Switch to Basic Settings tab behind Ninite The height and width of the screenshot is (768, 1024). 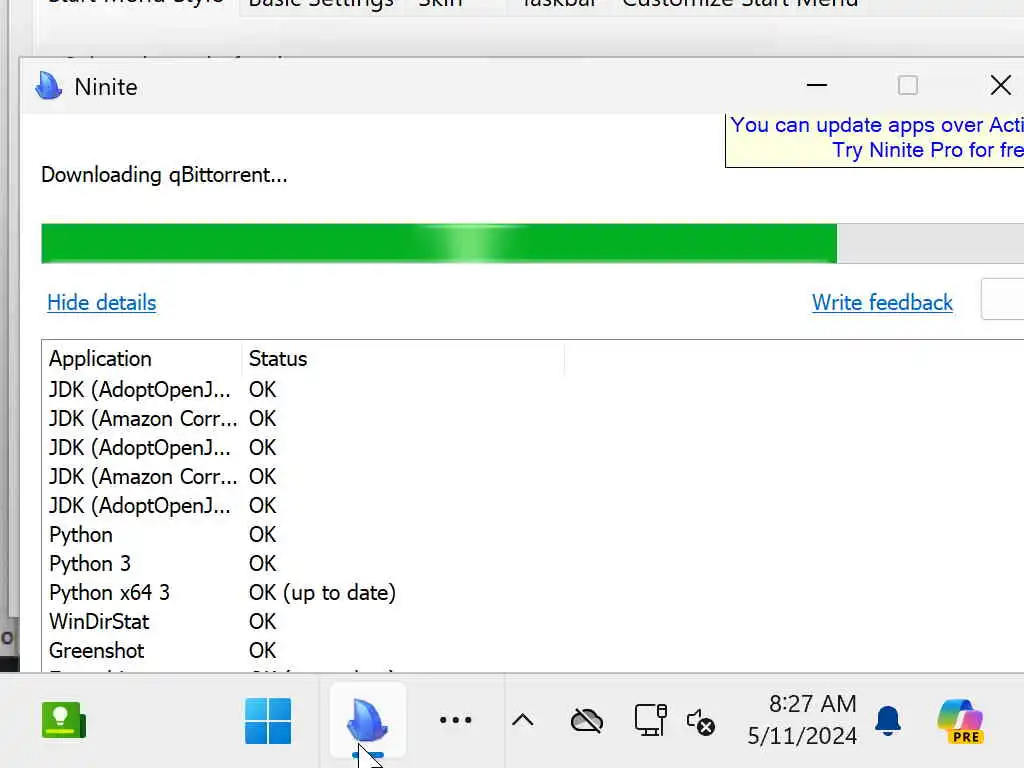click(x=321, y=5)
